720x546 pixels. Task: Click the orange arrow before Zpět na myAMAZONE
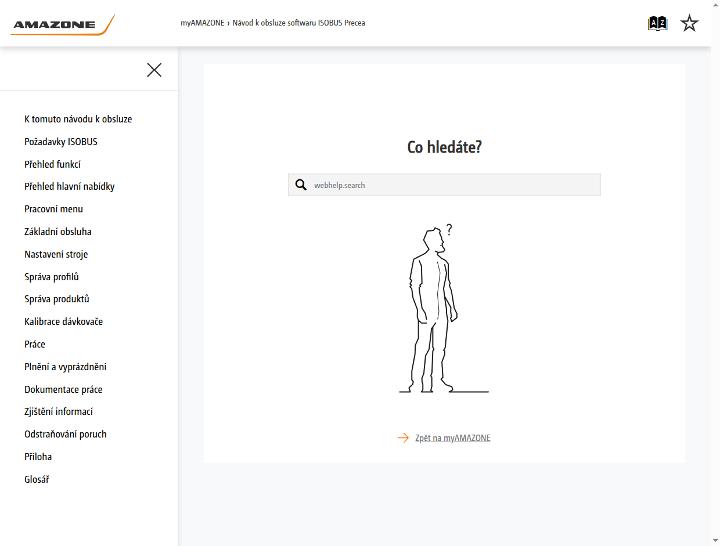click(x=403, y=438)
